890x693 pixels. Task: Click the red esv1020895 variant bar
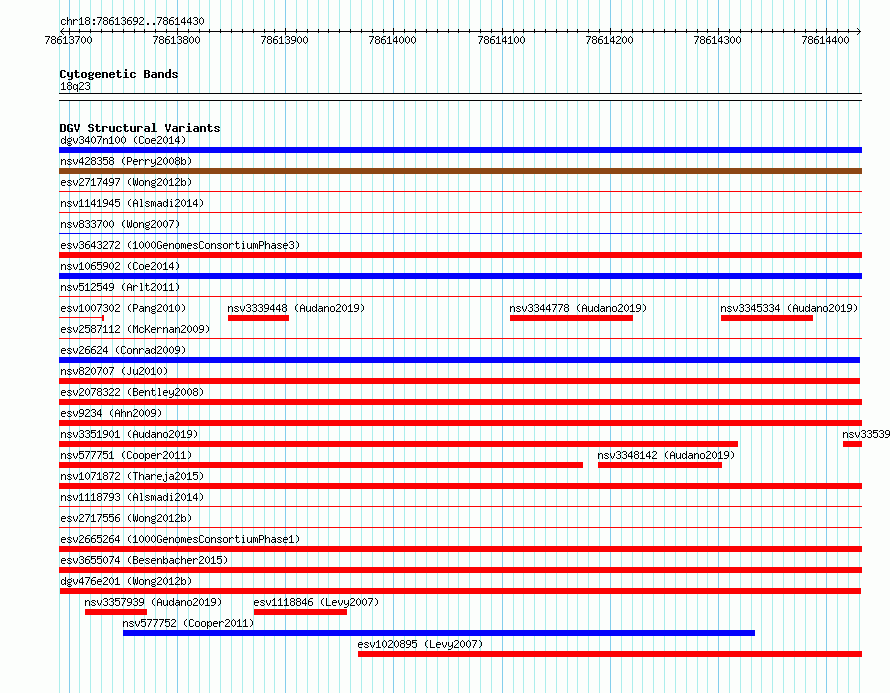point(610,654)
